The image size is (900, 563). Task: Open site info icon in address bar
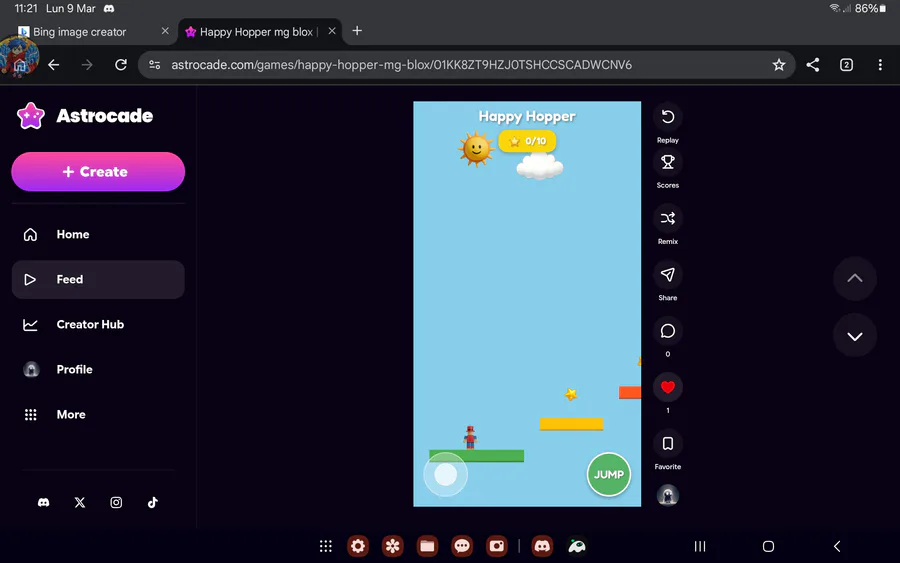154,65
